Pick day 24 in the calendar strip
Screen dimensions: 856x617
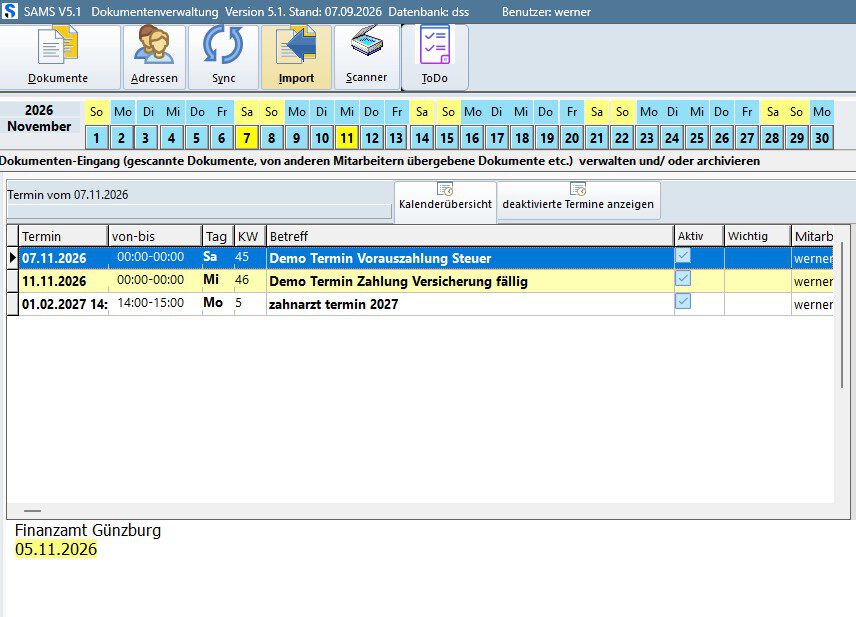[x=671, y=138]
